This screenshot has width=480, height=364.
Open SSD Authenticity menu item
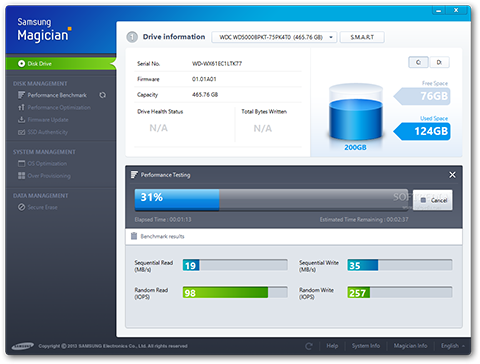click(48, 132)
